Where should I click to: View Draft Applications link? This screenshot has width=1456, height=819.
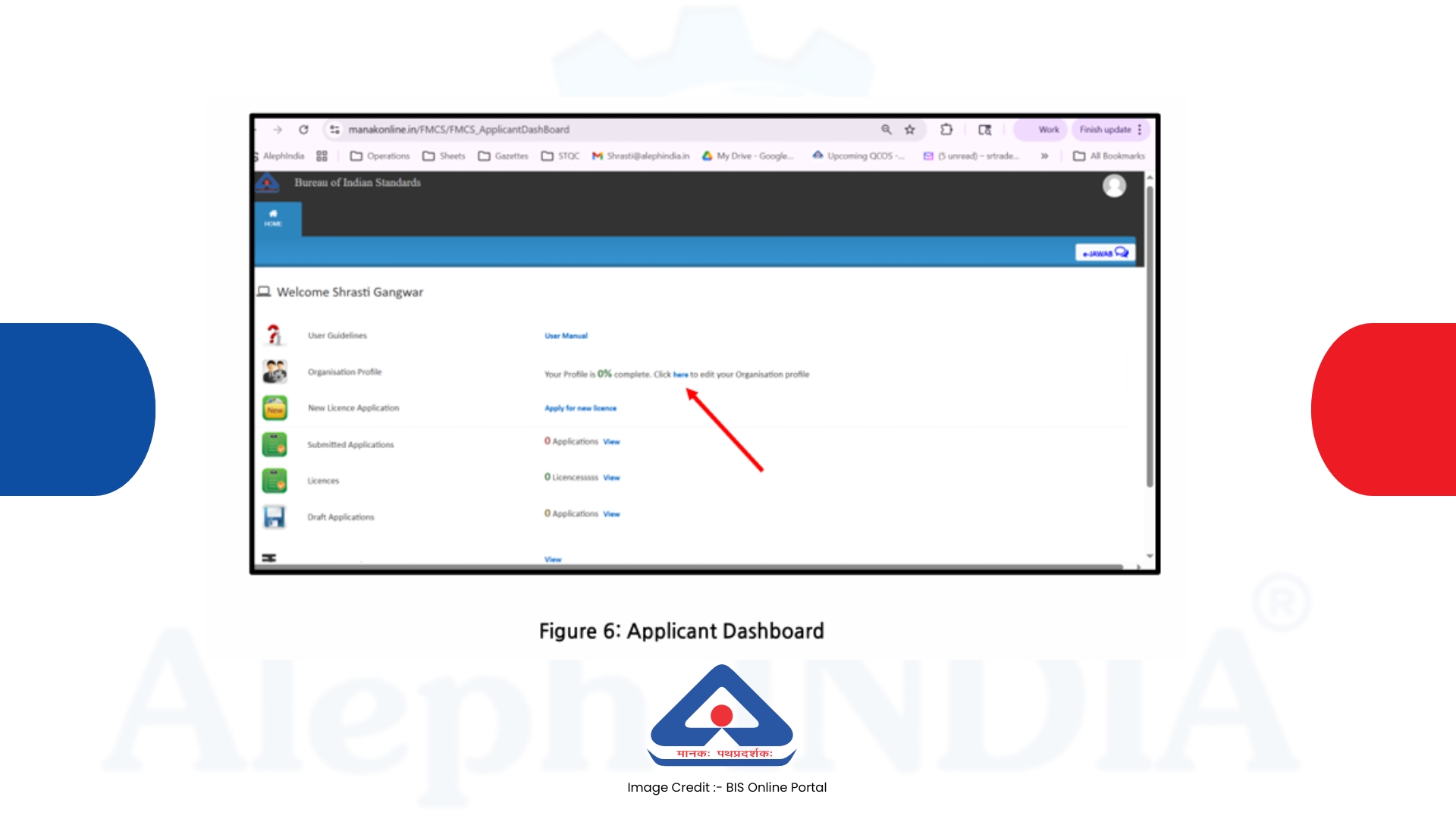611,514
